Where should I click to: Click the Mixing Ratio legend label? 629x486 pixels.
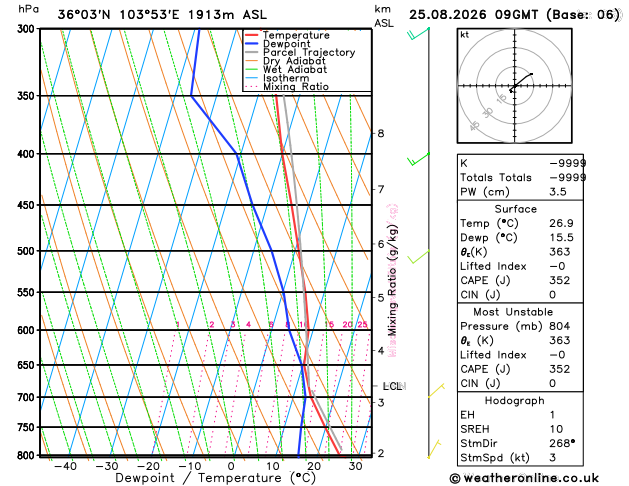pyautogui.click(x=296, y=87)
